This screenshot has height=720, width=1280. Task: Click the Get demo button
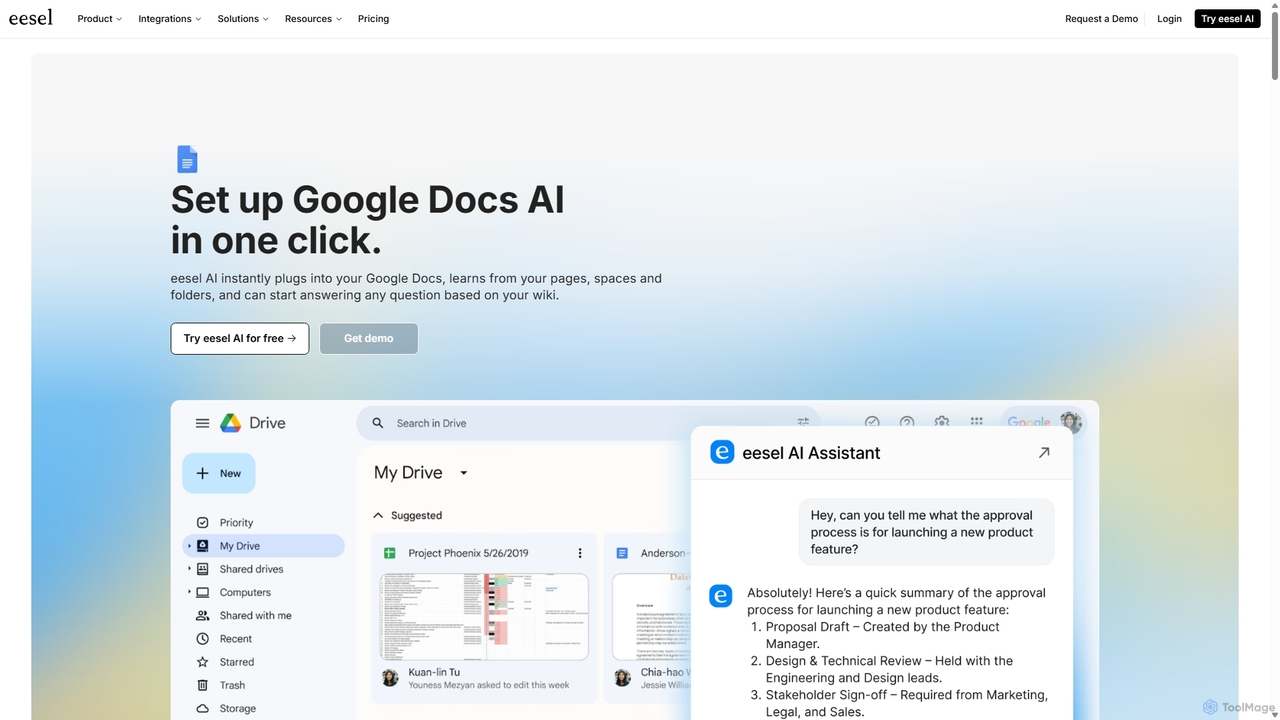pos(369,338)
